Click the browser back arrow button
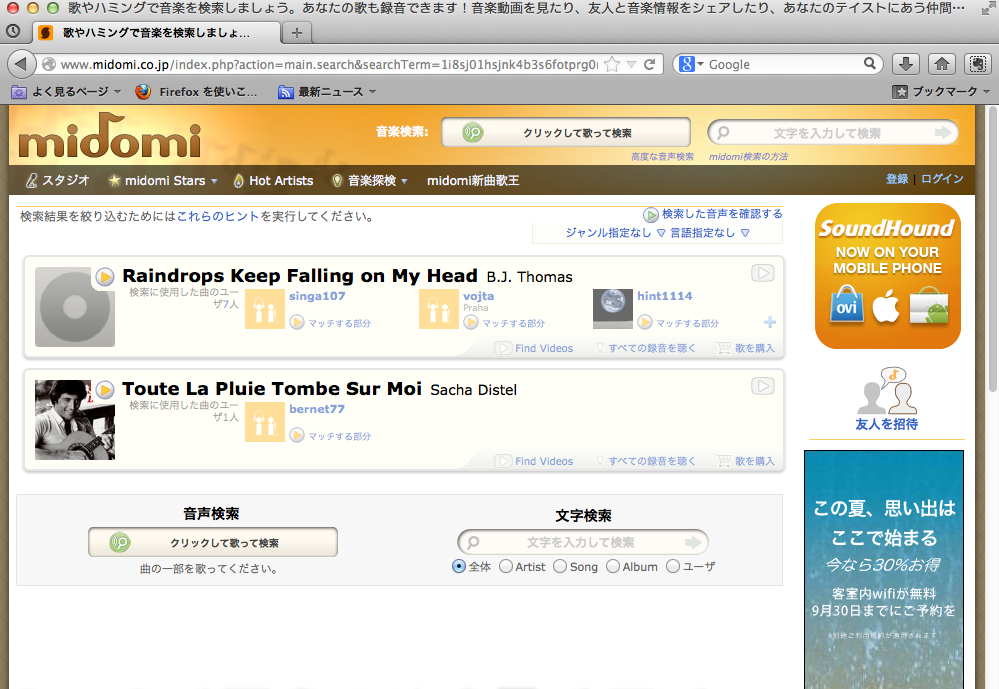This screenshot has height=689, width=999. click(x=21, y=64)
